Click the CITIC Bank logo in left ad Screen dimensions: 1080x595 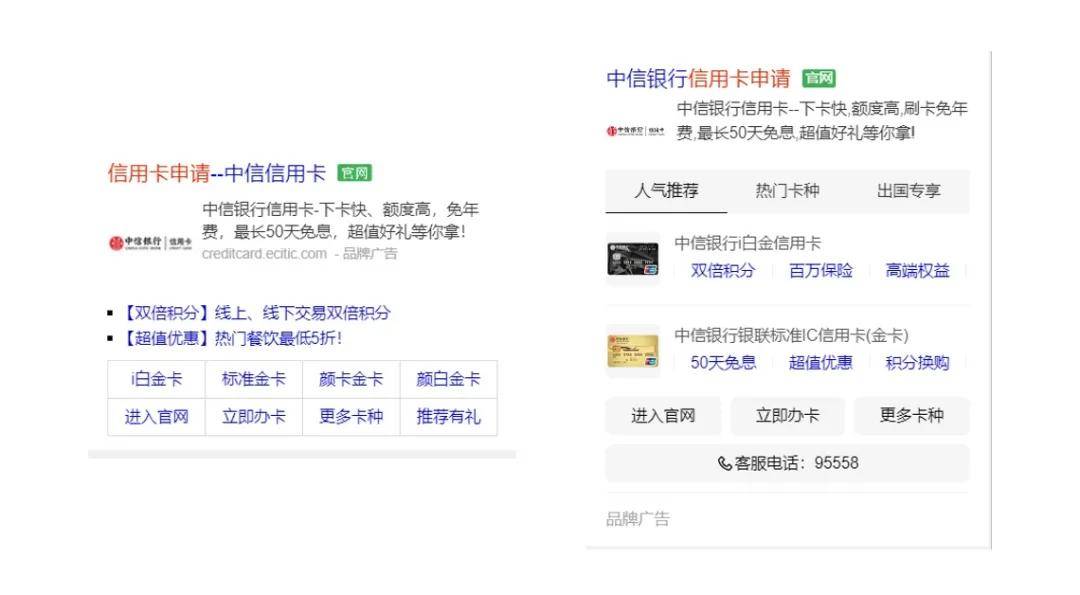click(150, 242)
